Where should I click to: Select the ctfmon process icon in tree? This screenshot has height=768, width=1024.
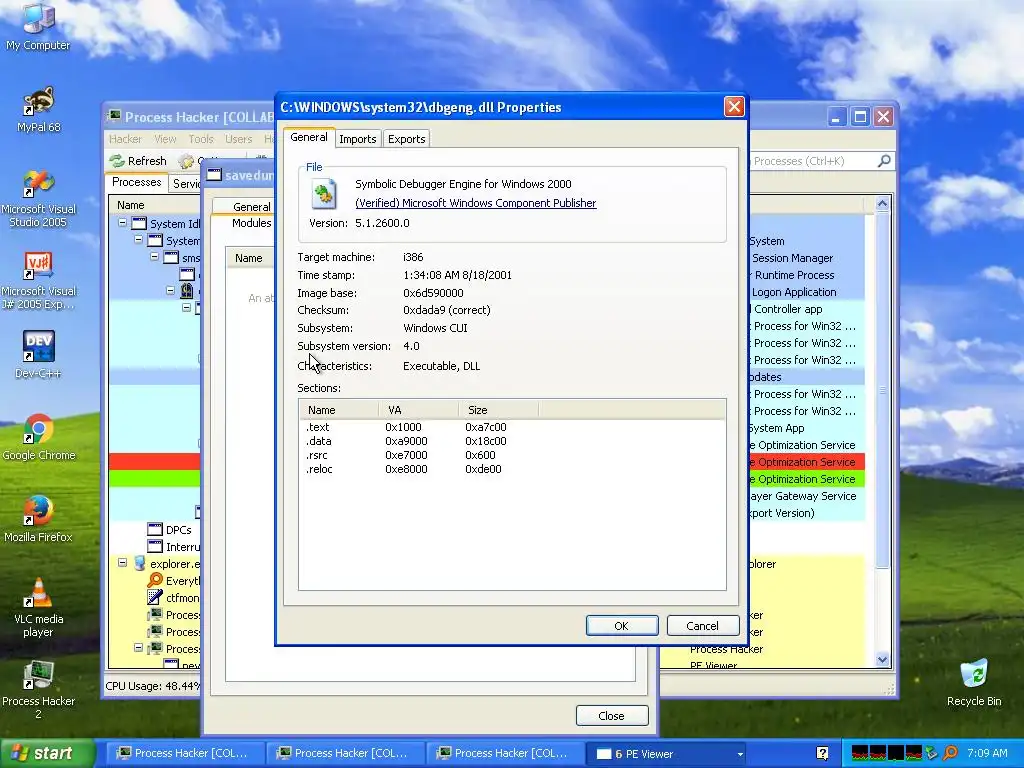point(155,598)
